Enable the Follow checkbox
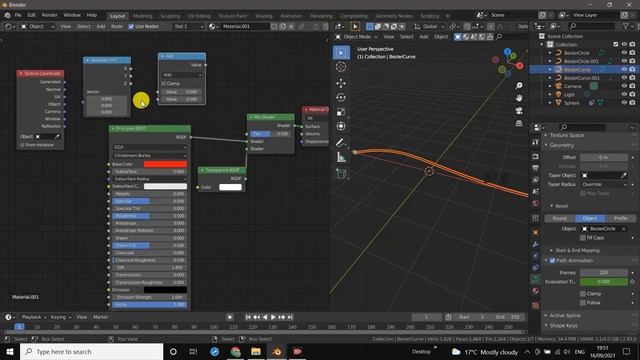Screen dimensions: 640x360 point(583,303)
